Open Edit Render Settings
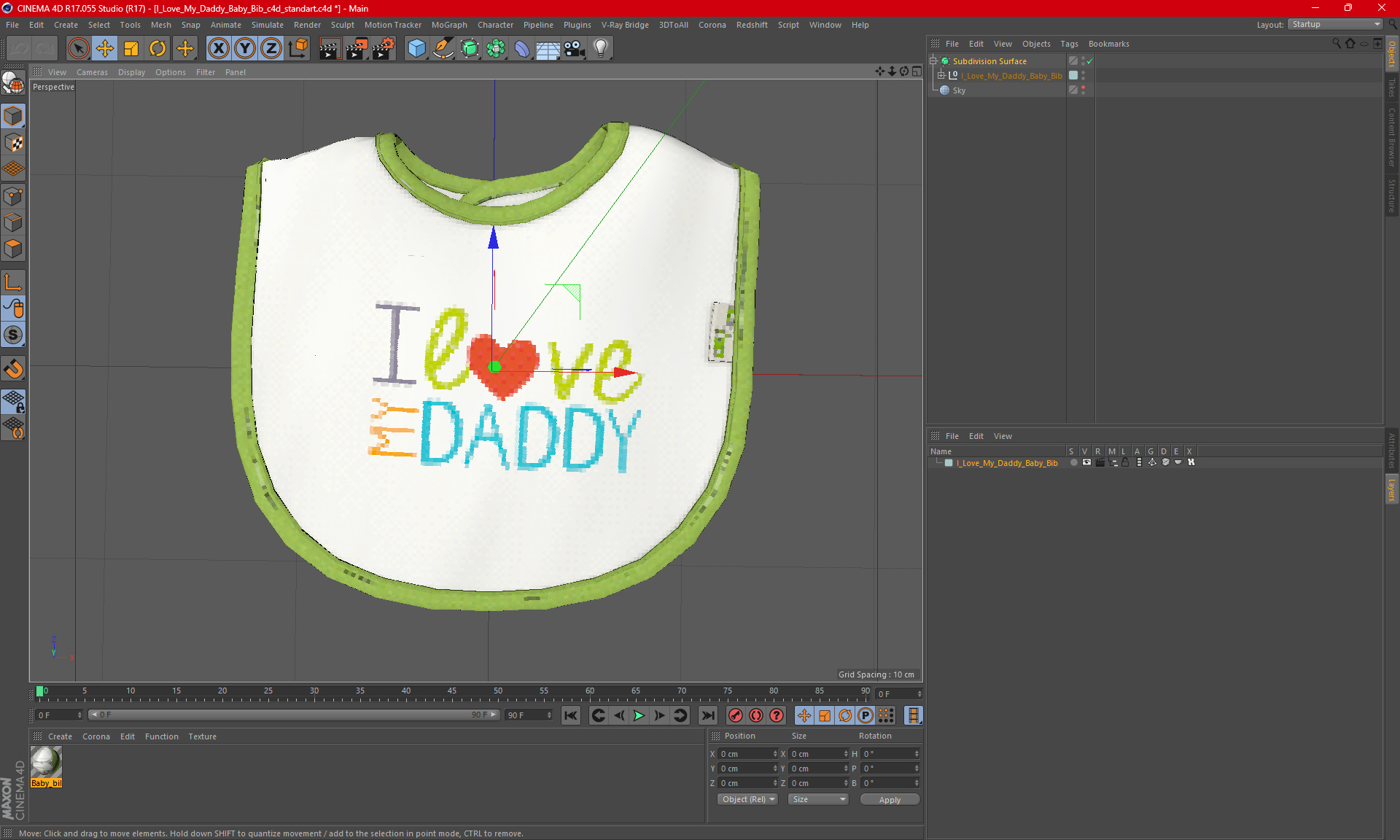 [x=384, y=49]
